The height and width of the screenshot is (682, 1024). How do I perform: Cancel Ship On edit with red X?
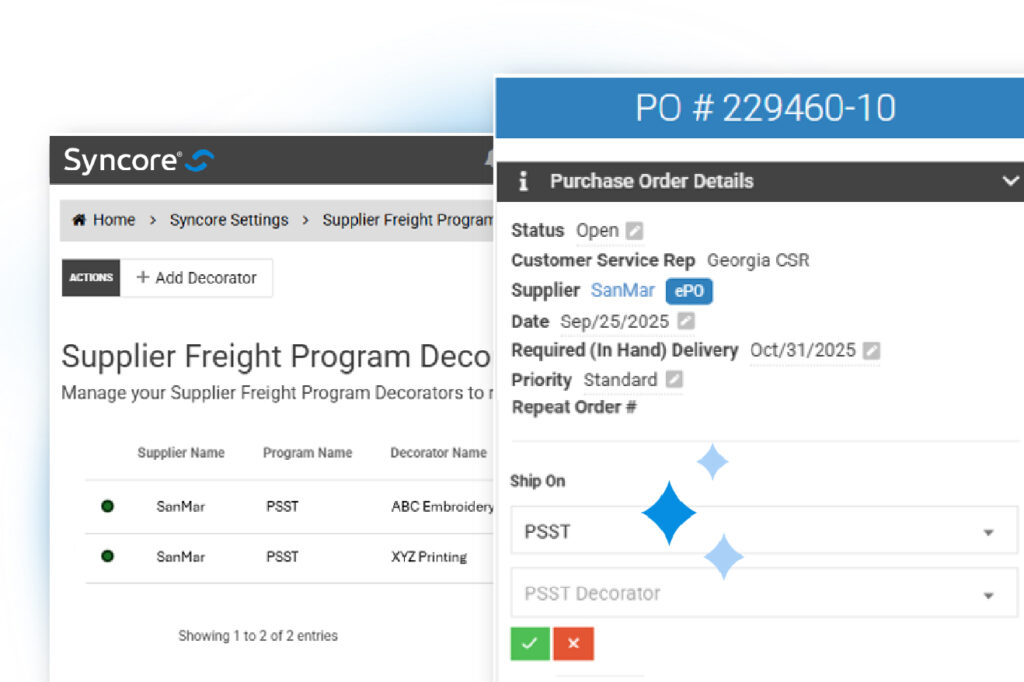[574, 644]
